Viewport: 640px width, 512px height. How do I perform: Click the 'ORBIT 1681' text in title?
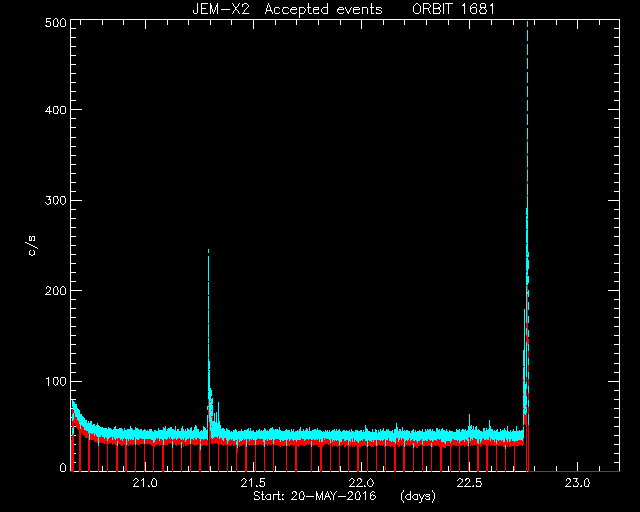point(453,9)
